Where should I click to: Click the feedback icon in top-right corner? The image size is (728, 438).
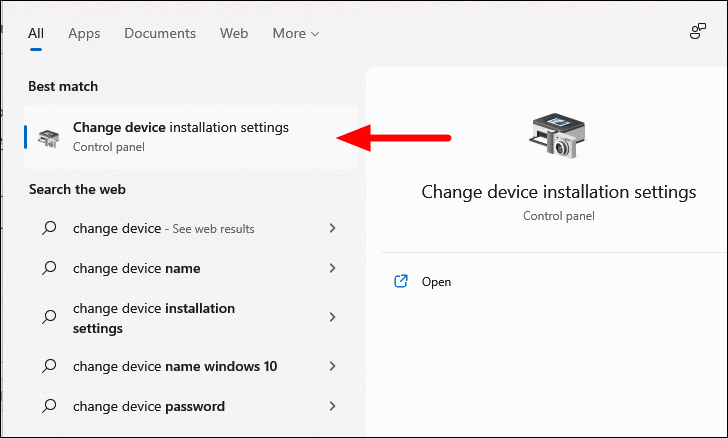697,32
